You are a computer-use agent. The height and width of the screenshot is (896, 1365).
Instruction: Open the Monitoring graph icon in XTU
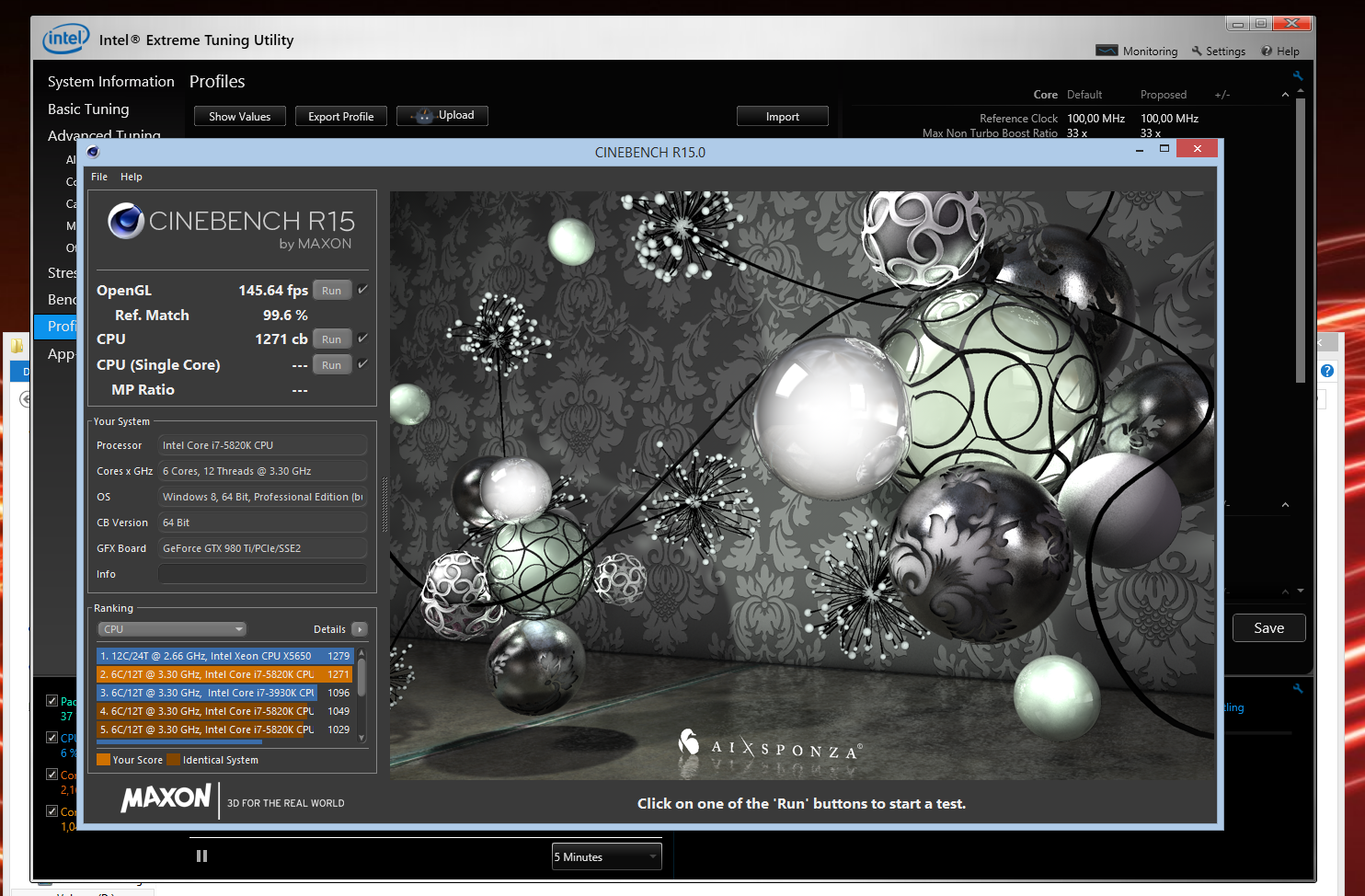(1107, 51)
